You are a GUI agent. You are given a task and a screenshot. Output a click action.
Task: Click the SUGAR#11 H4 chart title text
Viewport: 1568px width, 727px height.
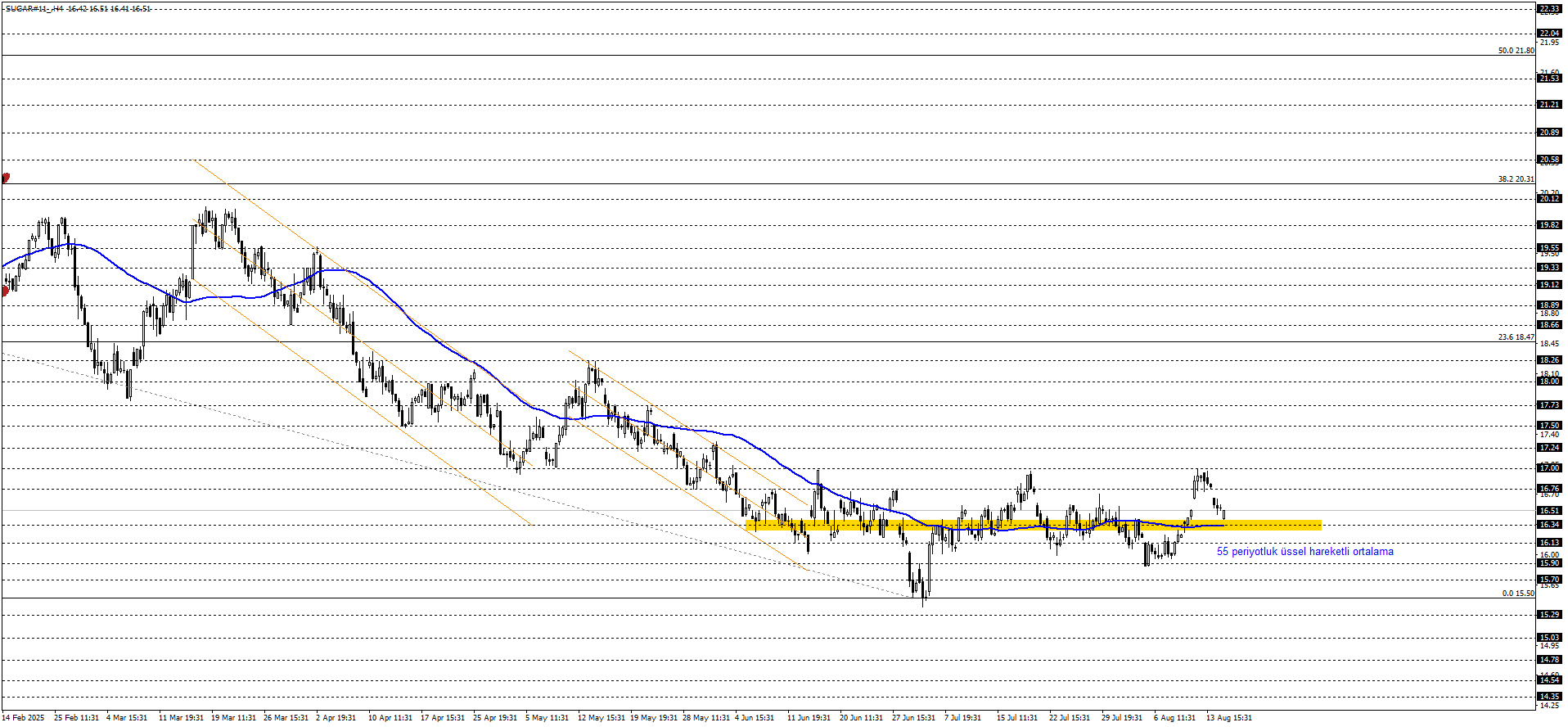[78, 8]
